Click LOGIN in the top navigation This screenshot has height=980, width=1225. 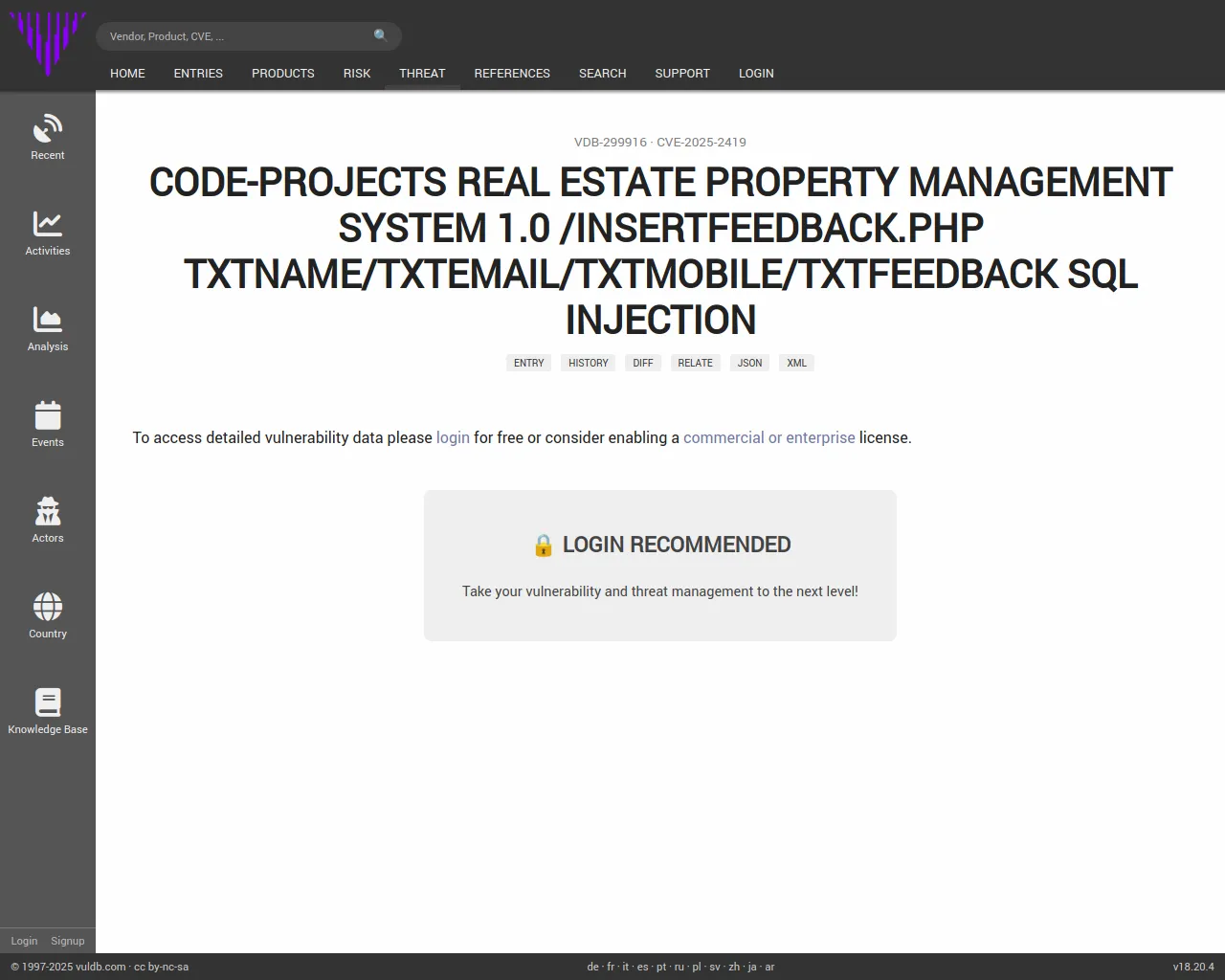[x=756, y=73]
